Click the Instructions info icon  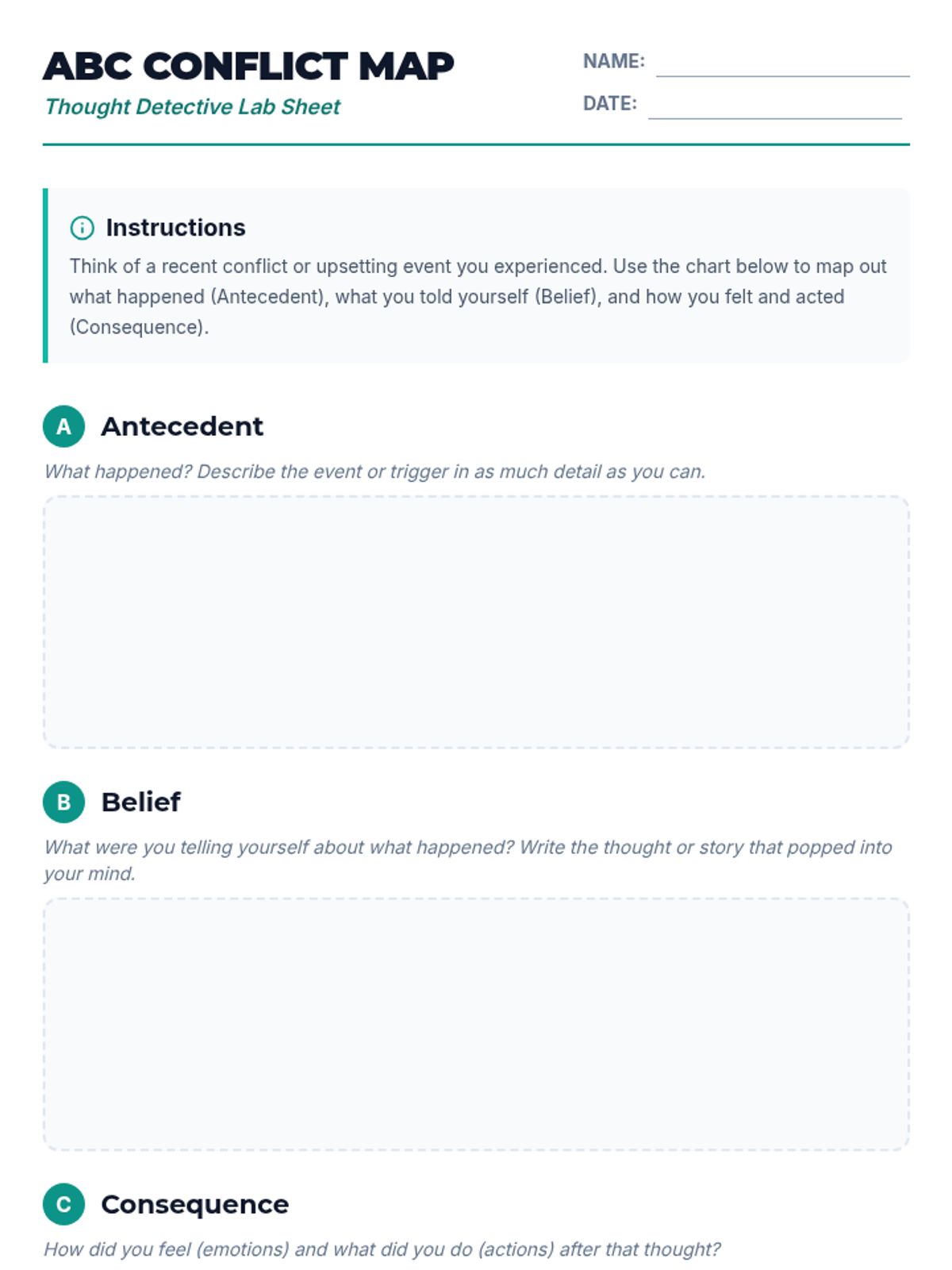click(x=82, y=228)
